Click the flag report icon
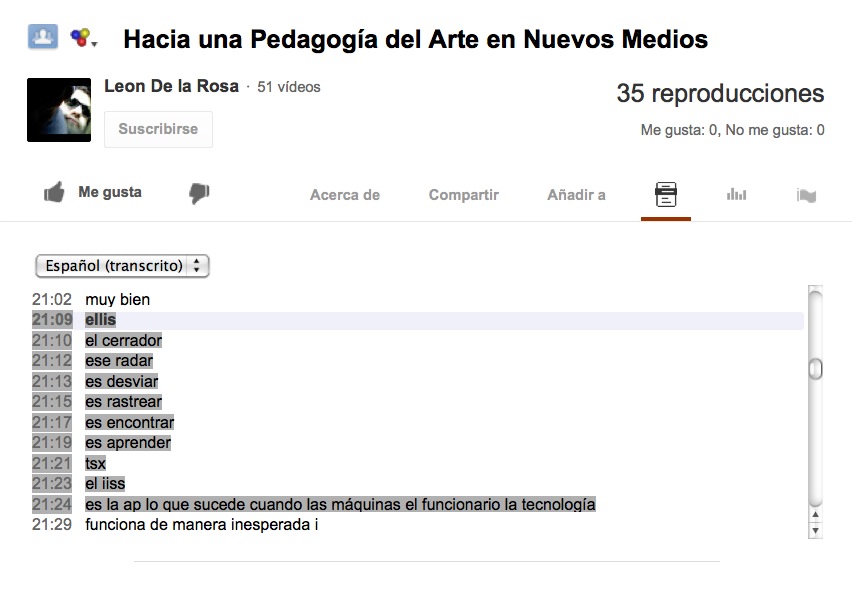 [x=806, y=195]
